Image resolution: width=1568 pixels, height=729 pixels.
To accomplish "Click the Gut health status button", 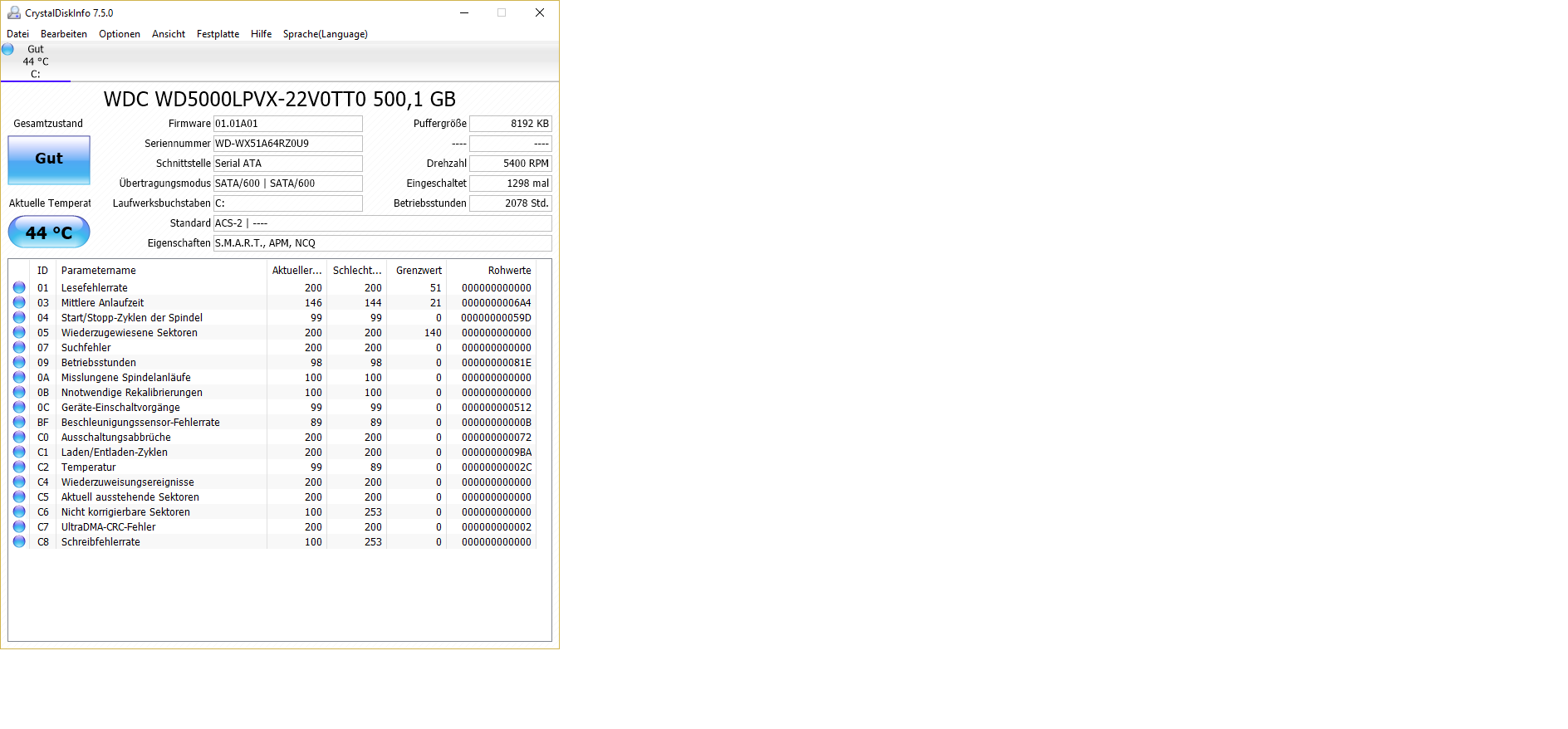I will click(49, 159).
